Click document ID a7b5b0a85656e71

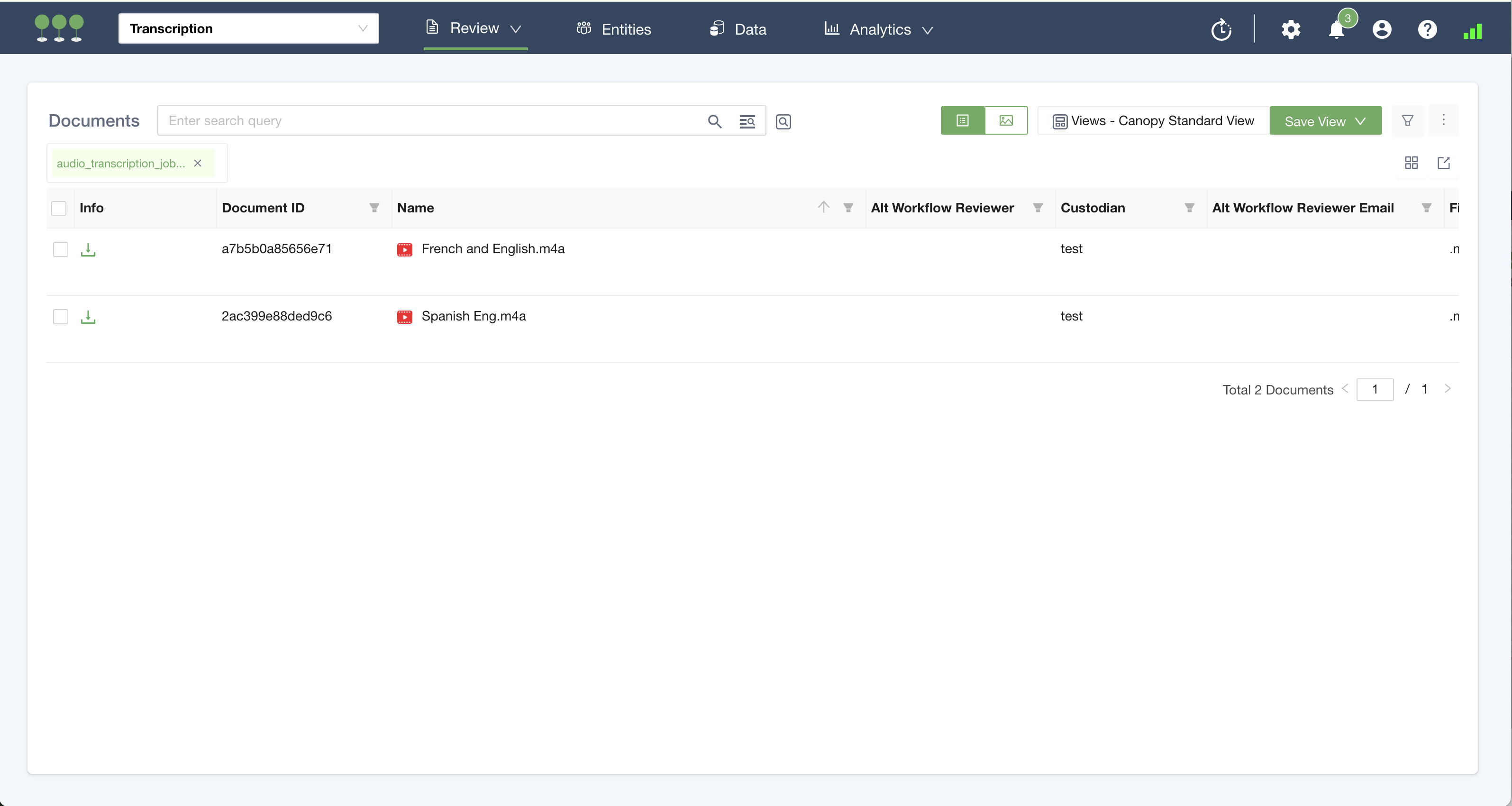pos(276,249)
